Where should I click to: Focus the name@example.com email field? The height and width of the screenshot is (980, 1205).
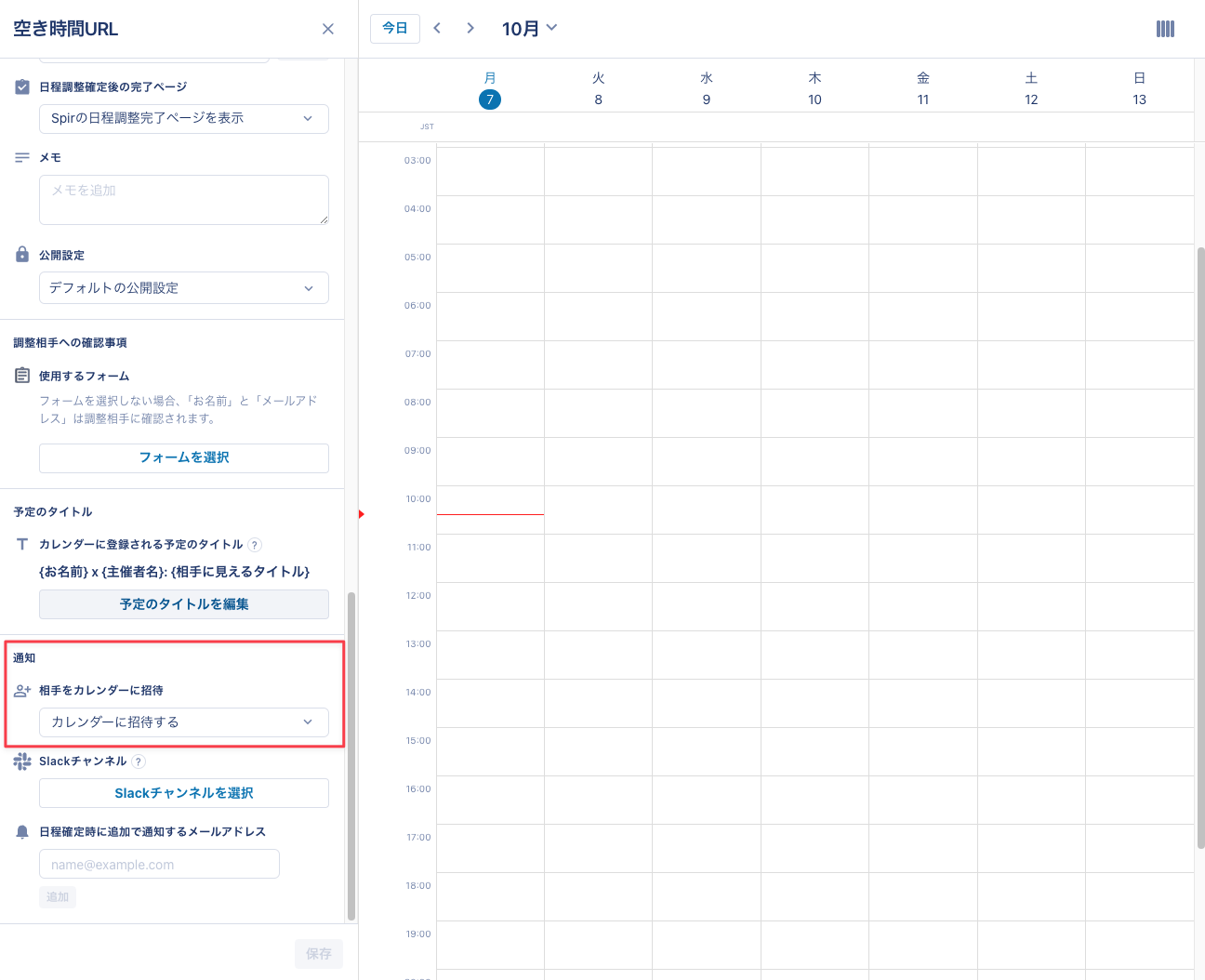coord(159,865)
